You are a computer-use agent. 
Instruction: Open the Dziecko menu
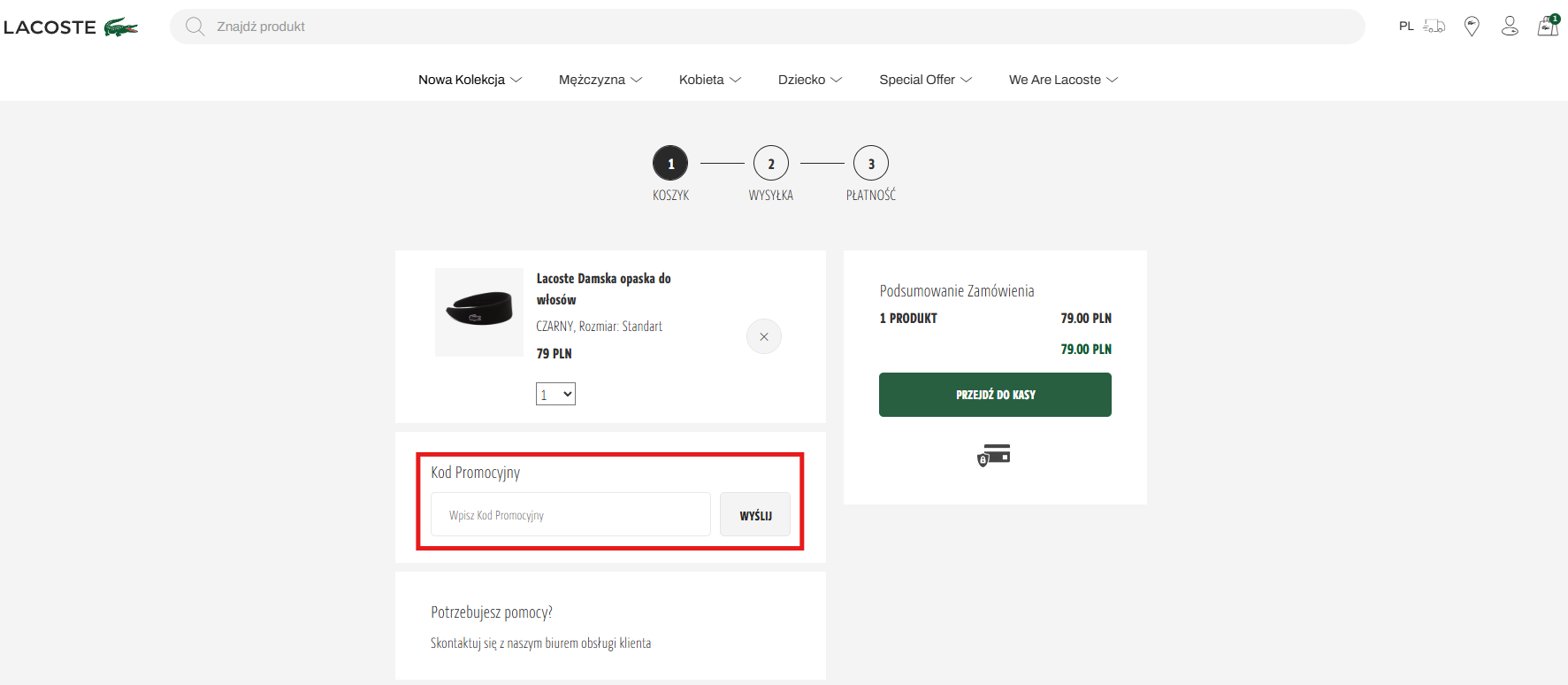pos(809,80)
